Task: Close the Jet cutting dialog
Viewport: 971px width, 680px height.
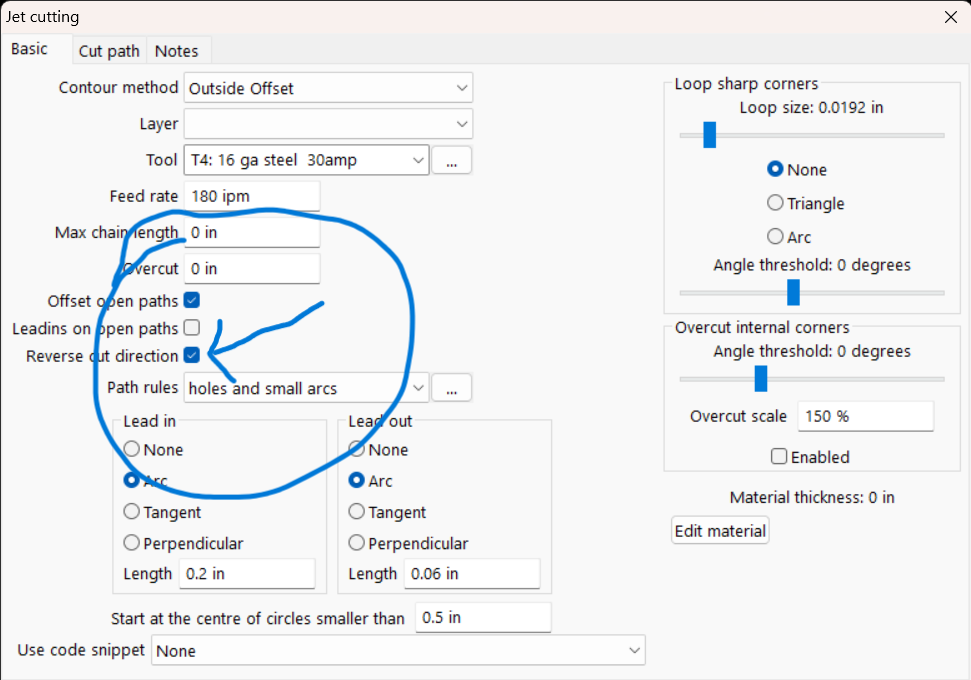Action: coord(951,17)
